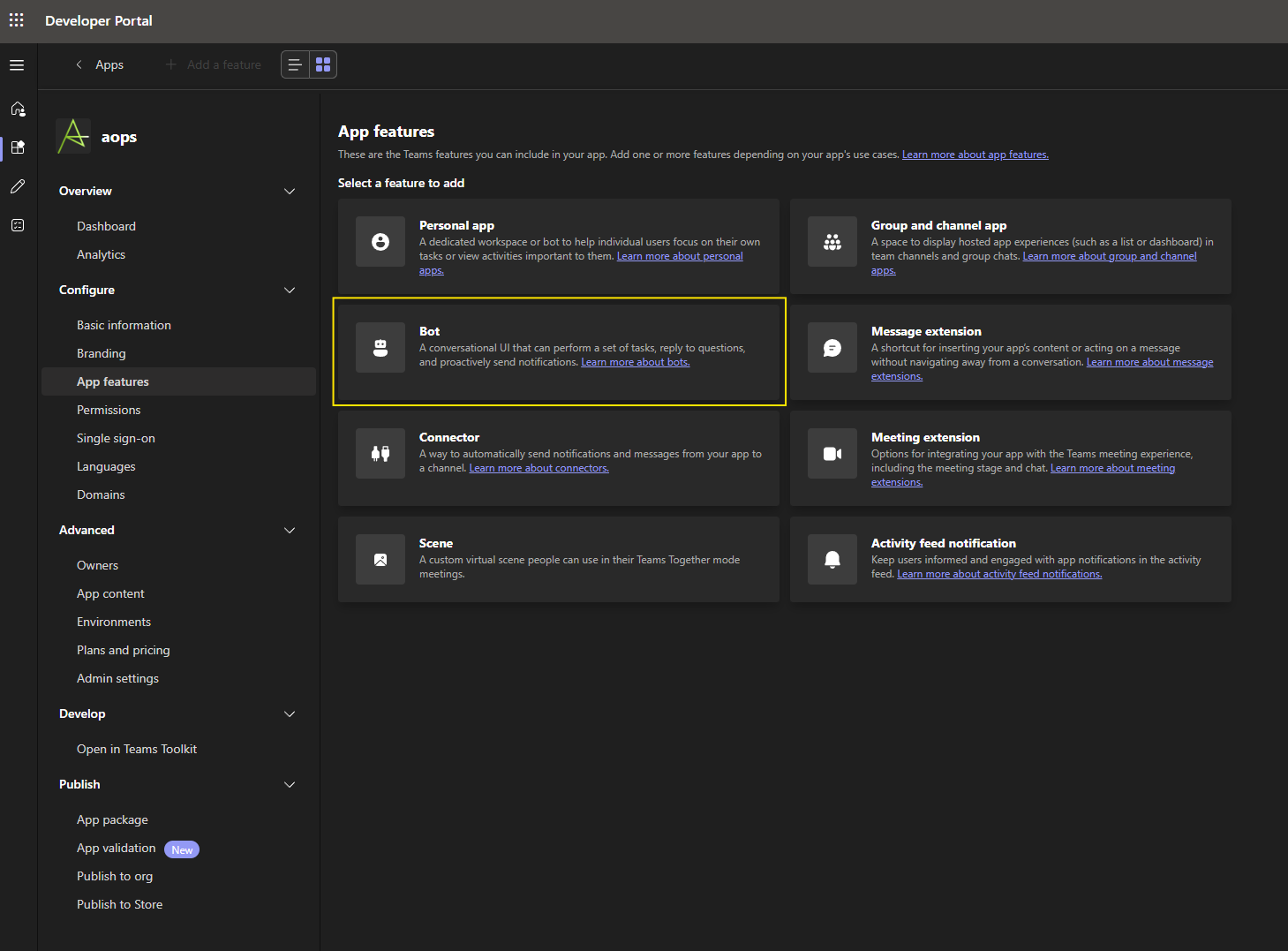Click the Group and channel app icon
This screenshot has width=1288, height=951.
[832, 242]
